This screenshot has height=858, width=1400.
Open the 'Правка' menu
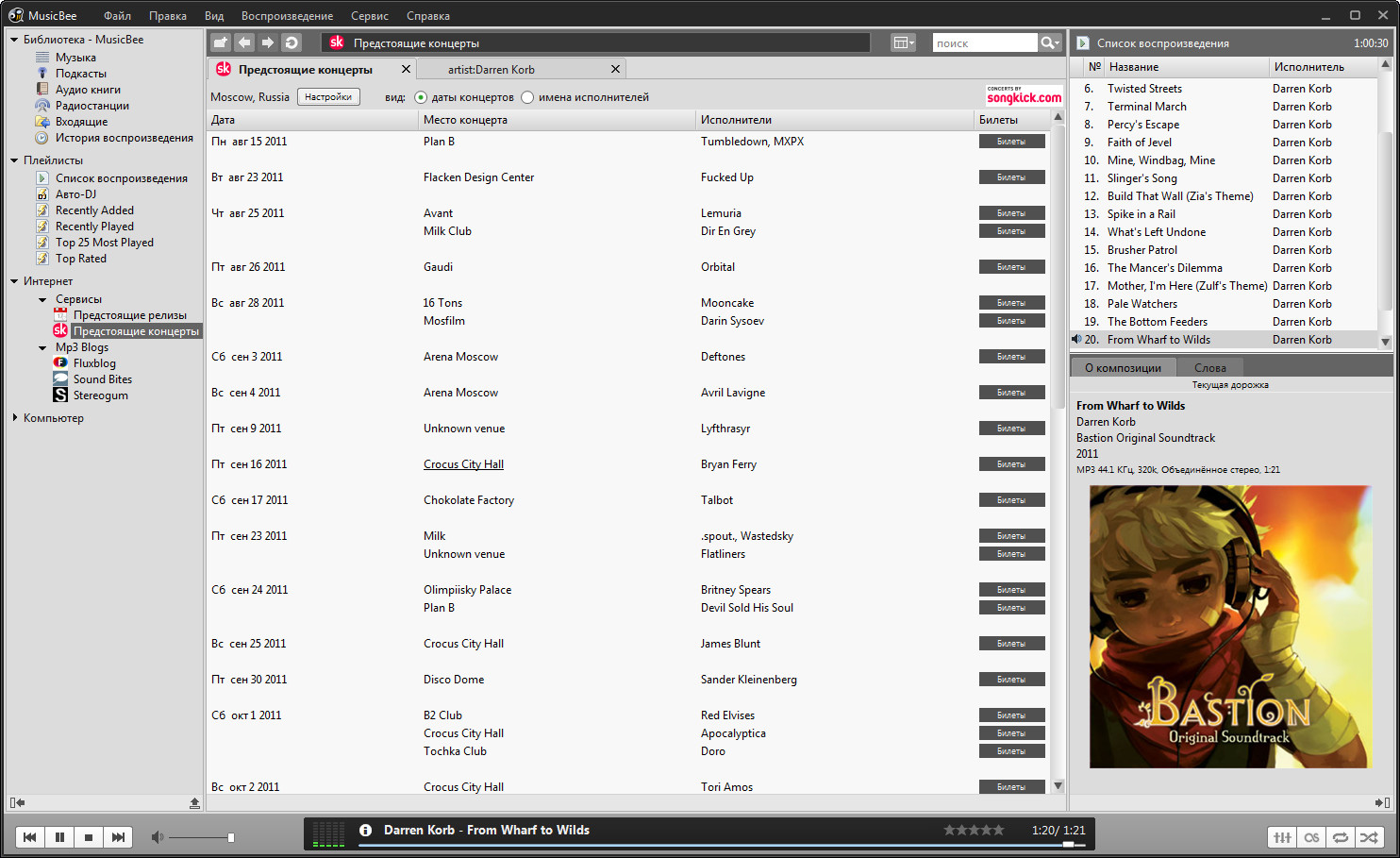point(167,16)
